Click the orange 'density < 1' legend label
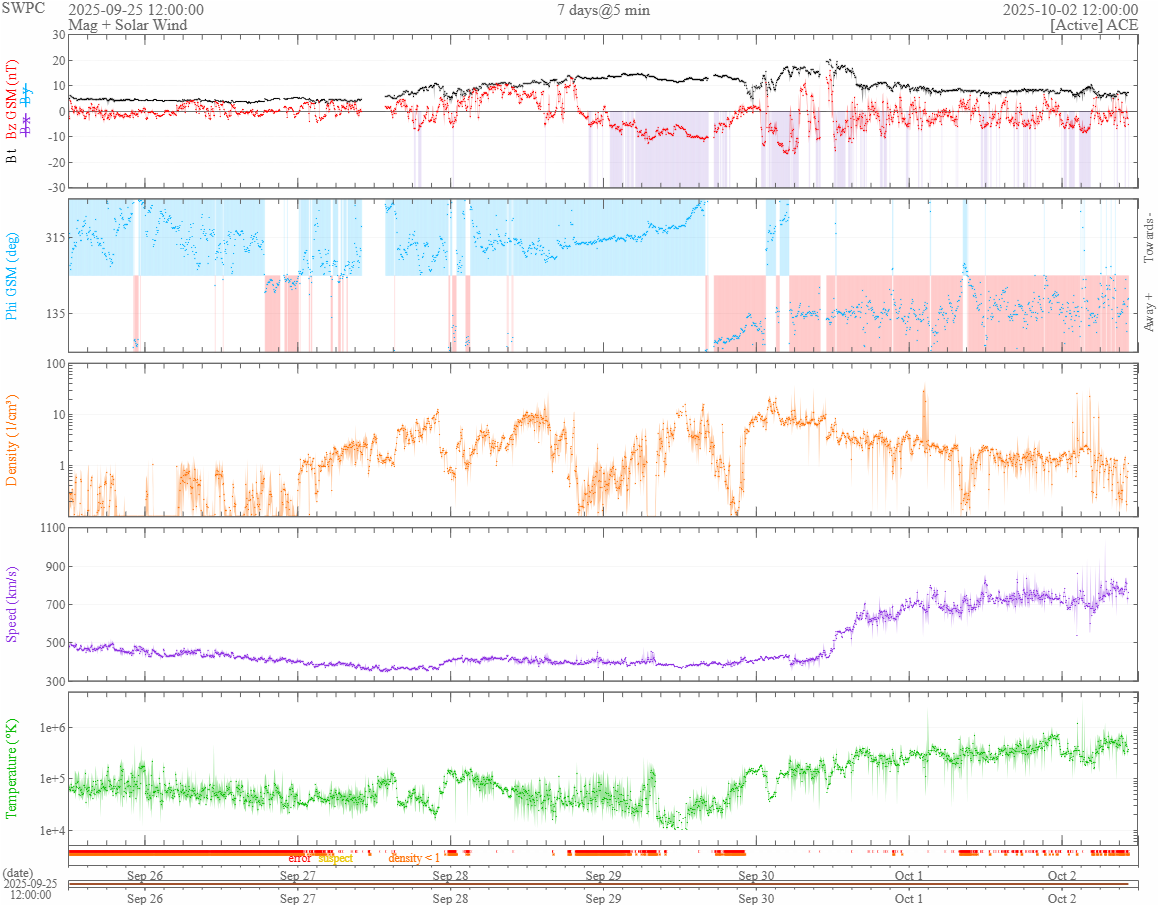Screen dimensions: 1158x905 point(414,858)
